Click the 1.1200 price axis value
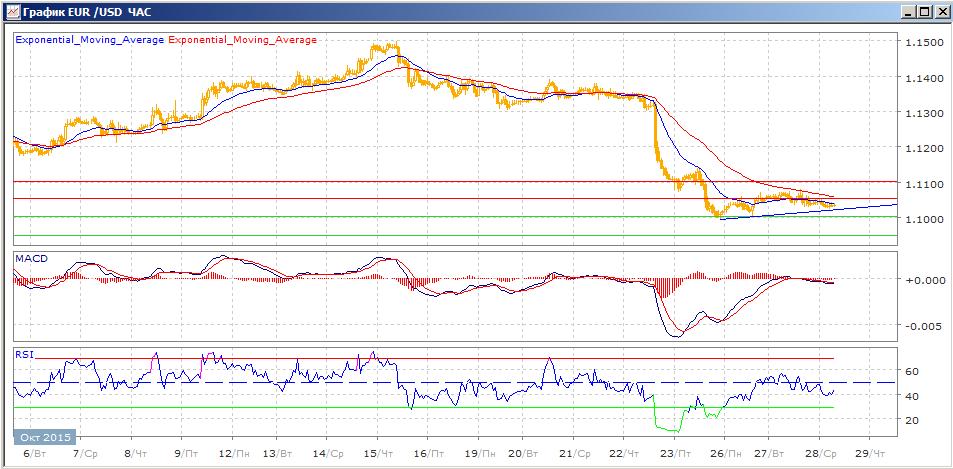The height and width of the screenshot is (469, 953). [925, 148]
